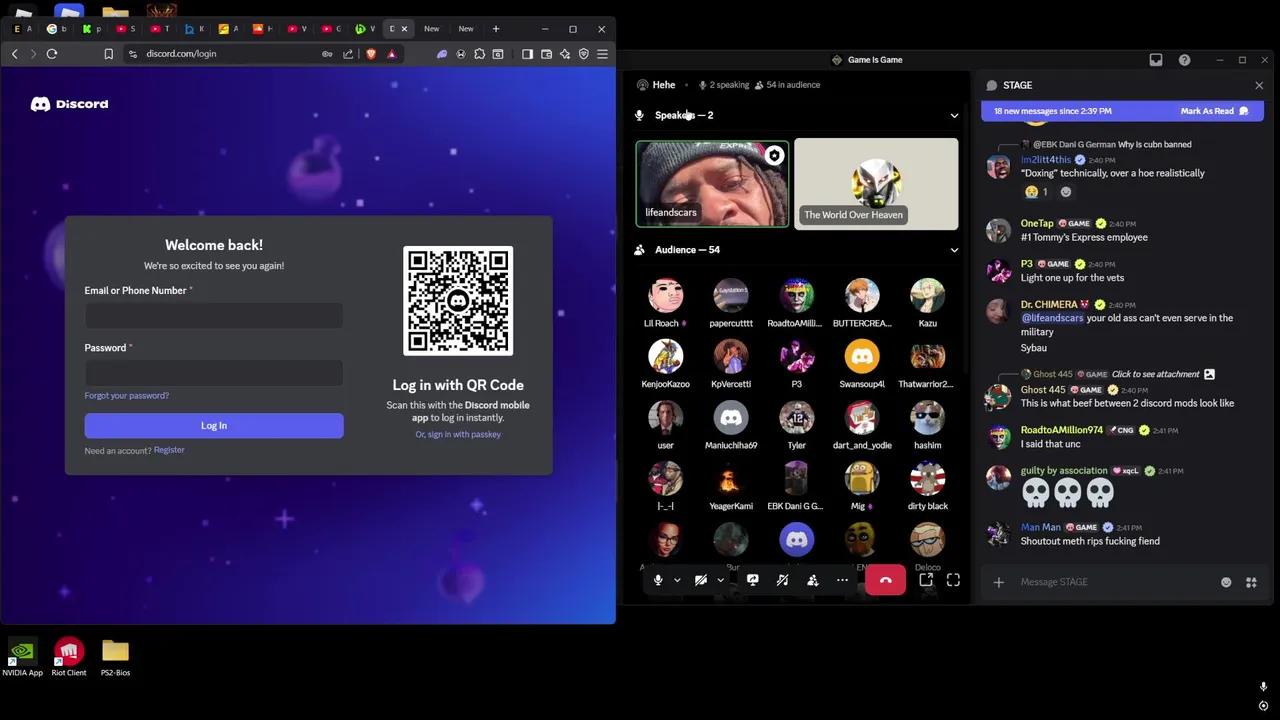Image resolution: width=1280 pixels, height=720 pixels.
Task: Click the Forgot your password link
Action: click(x=127, y=396)
